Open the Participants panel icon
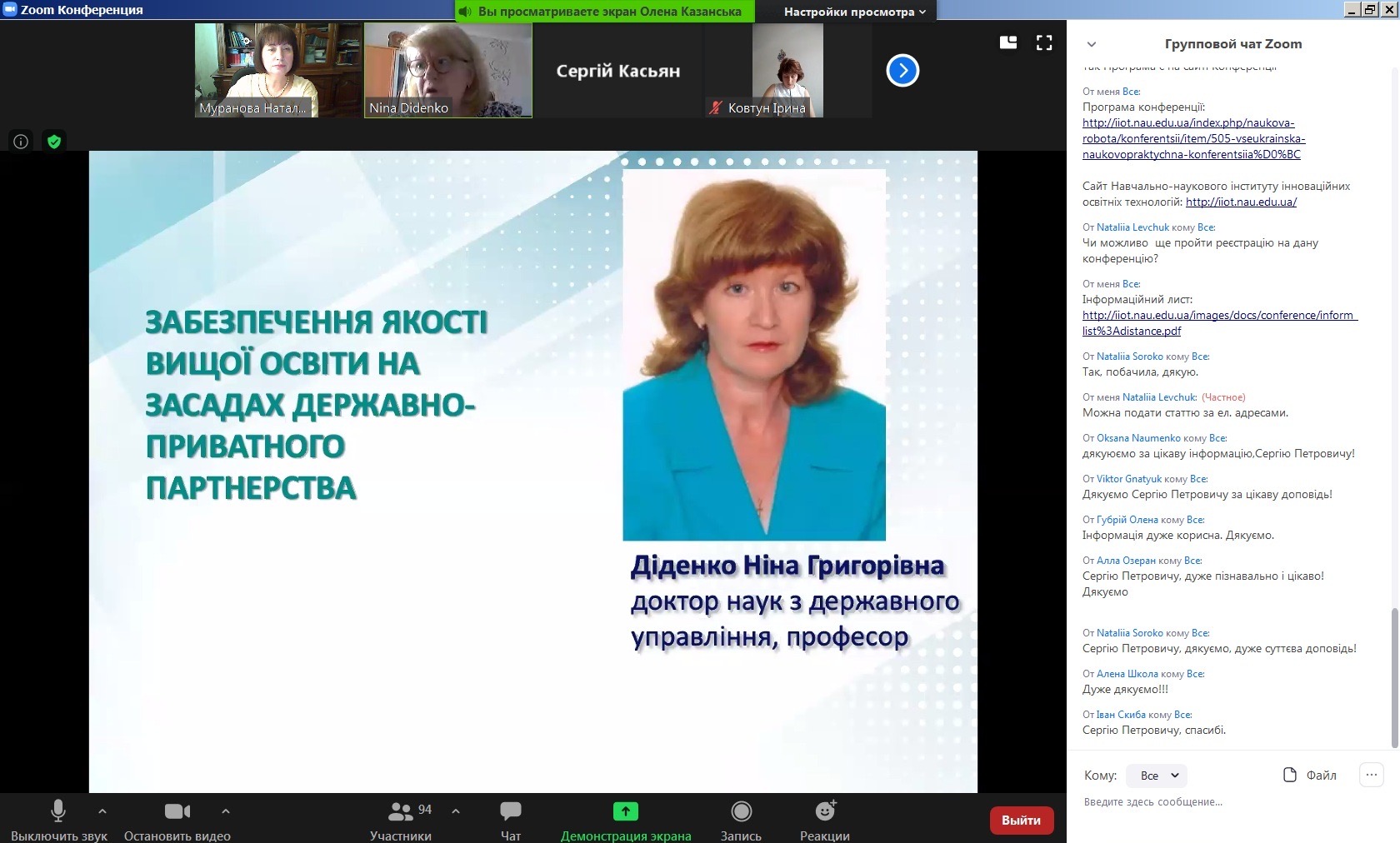This screenshot has width=1400, height=843. 401,811
